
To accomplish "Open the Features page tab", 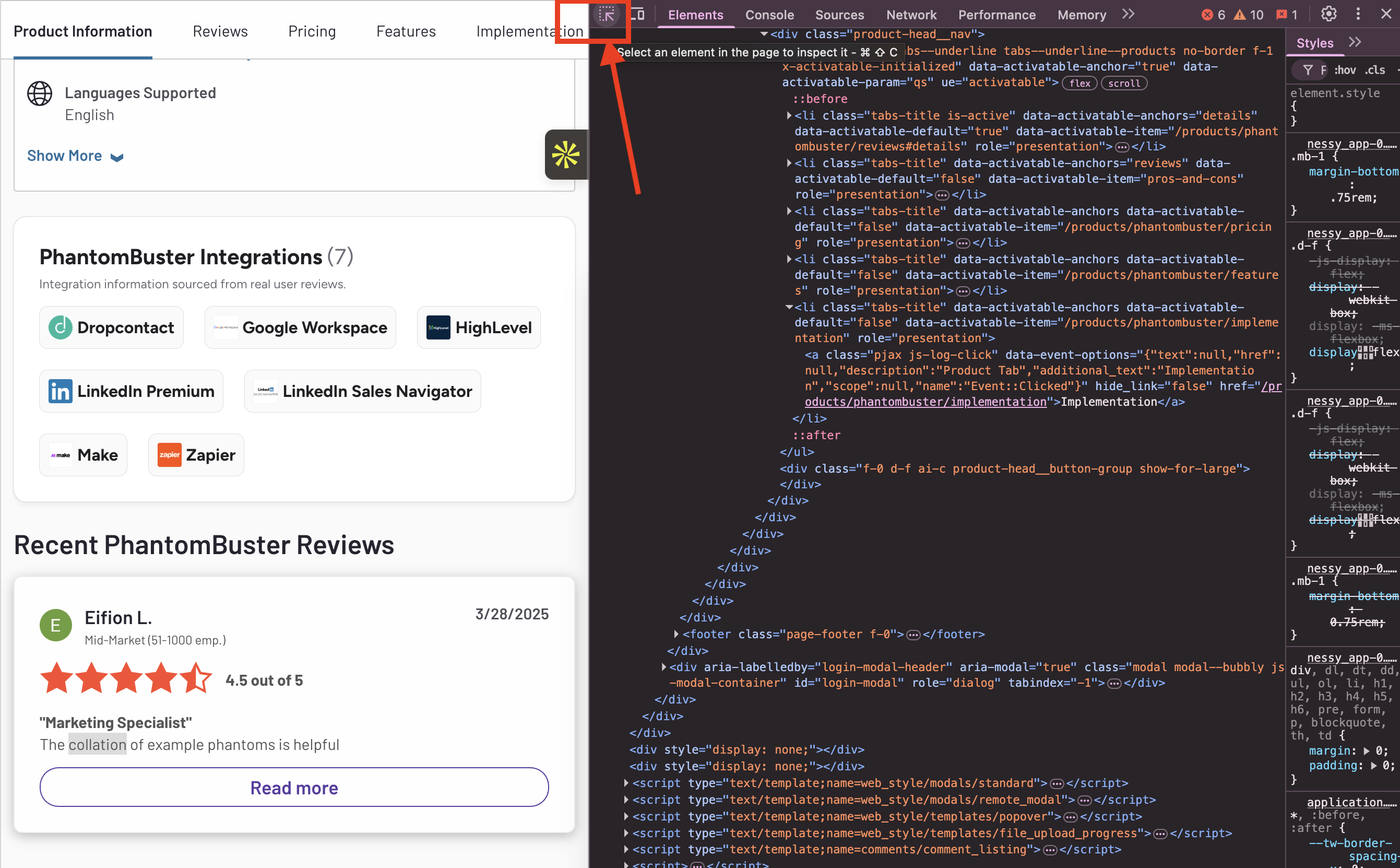I will click(x=406, y=31).
